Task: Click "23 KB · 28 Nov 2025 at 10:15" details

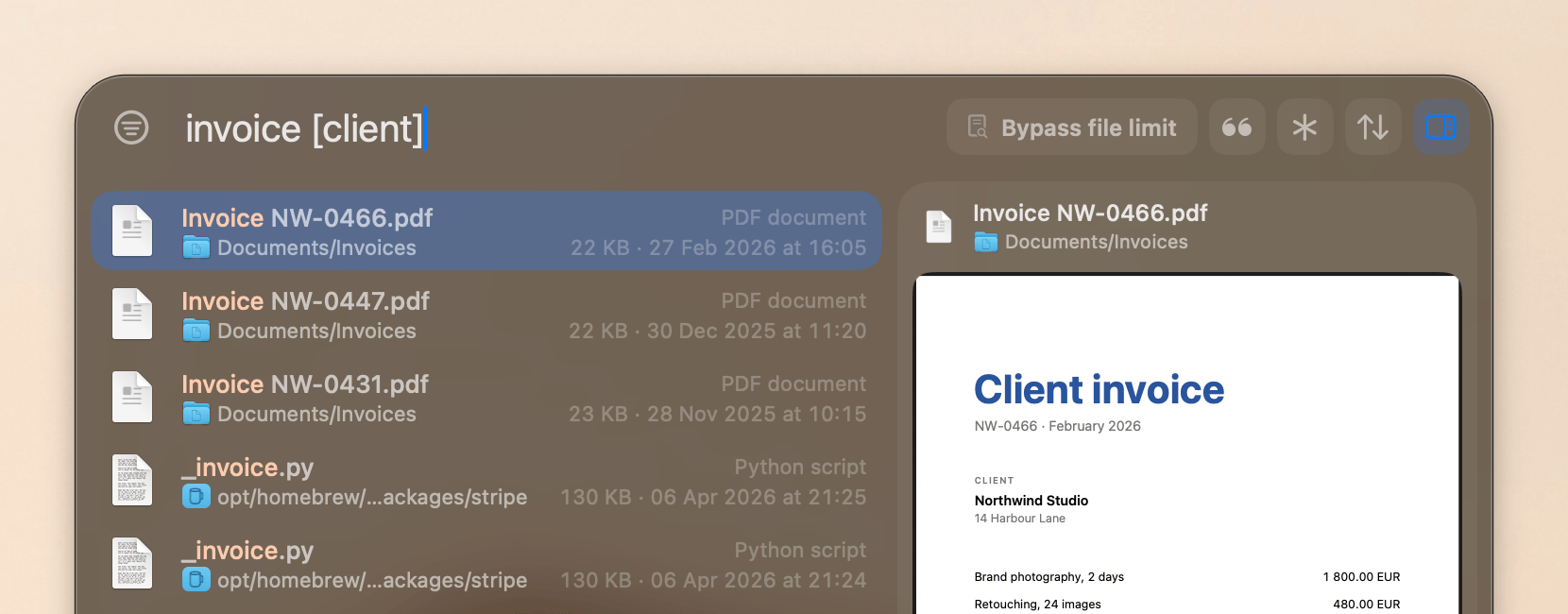Action: point(717,415)
